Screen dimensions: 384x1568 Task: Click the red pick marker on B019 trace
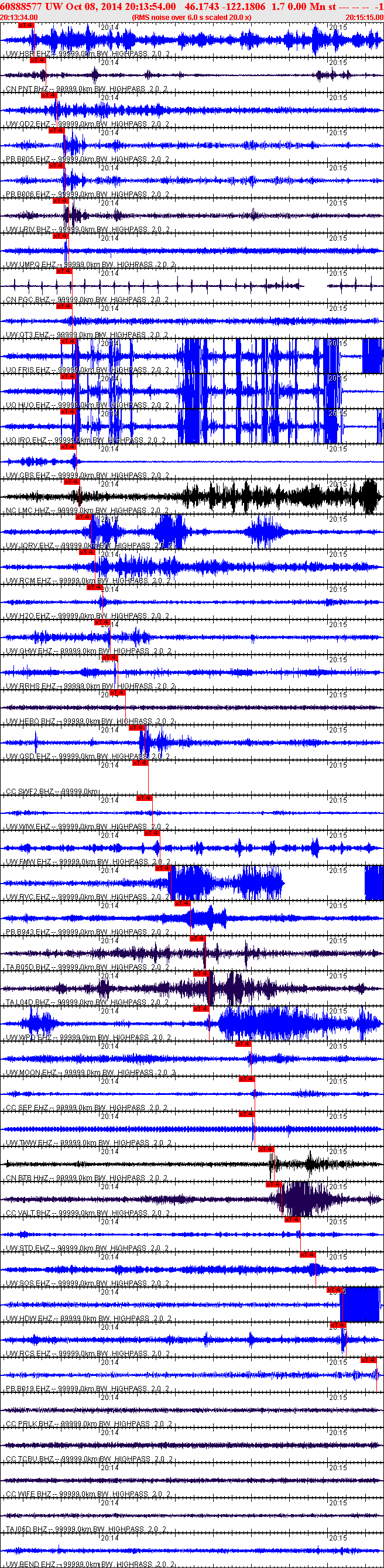[368, 1360]
